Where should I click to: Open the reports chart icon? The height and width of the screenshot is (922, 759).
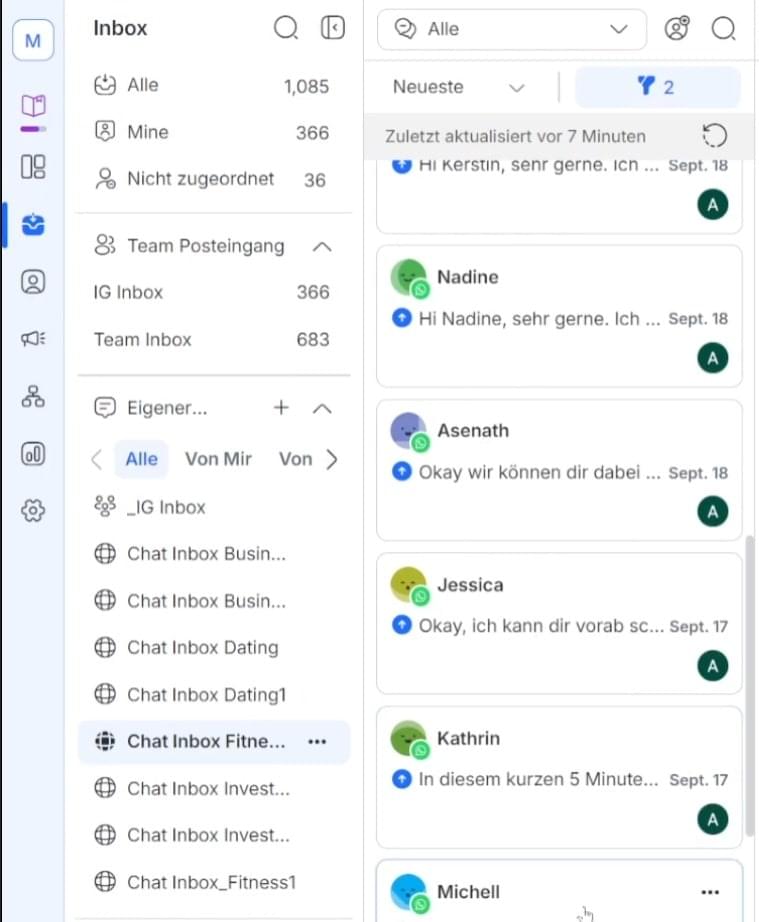tap(33, 454)
